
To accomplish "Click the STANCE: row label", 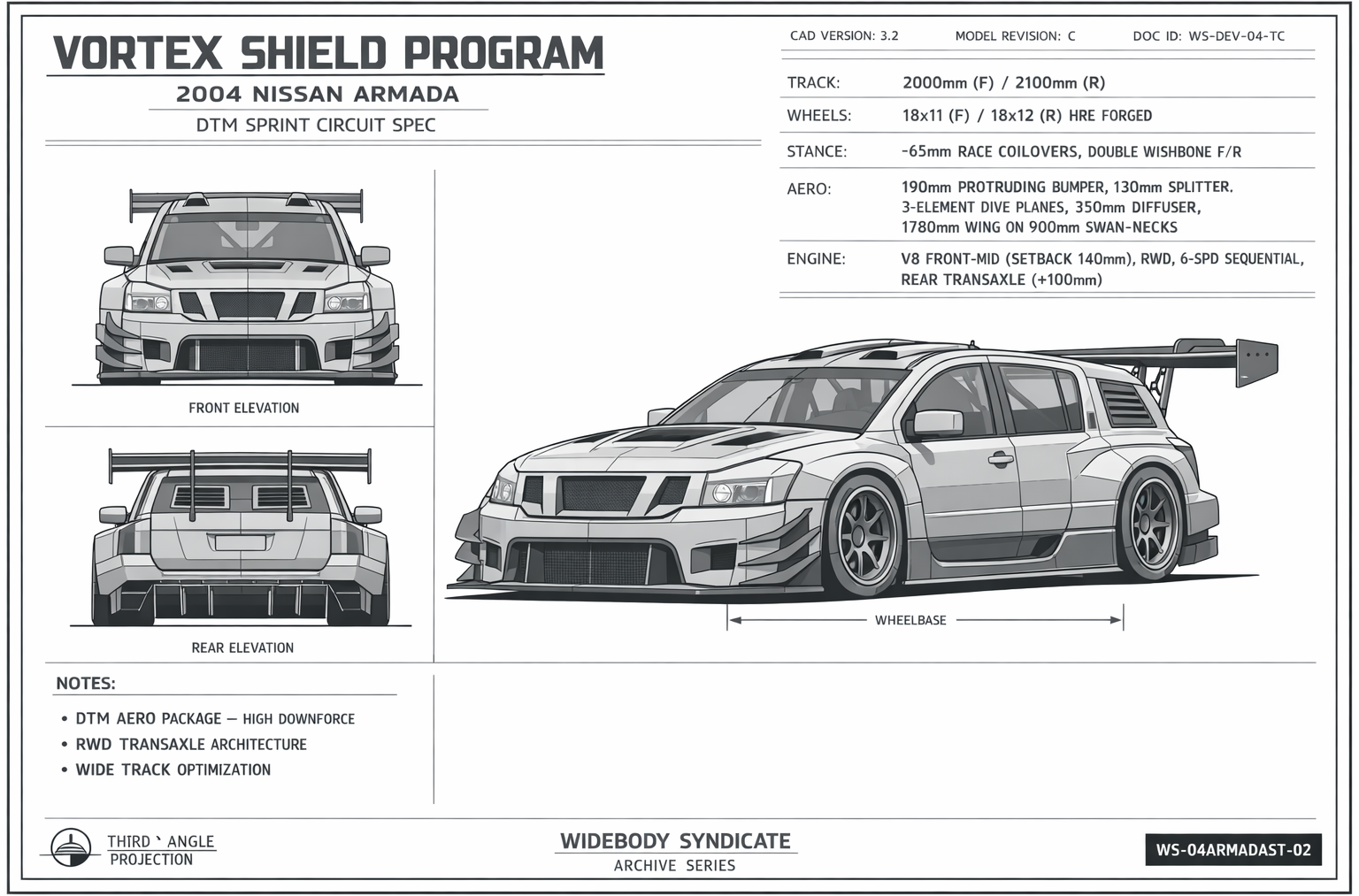I will [x=817, y=151].
